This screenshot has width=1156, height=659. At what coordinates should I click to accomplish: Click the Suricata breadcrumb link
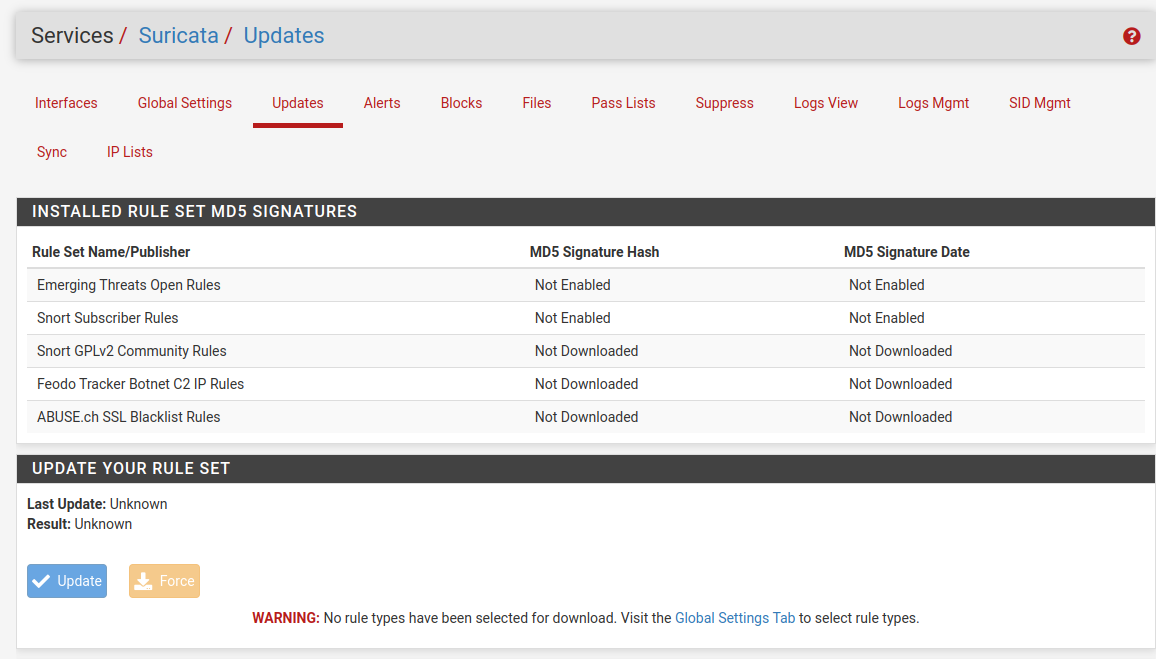[x=178, y=36]
